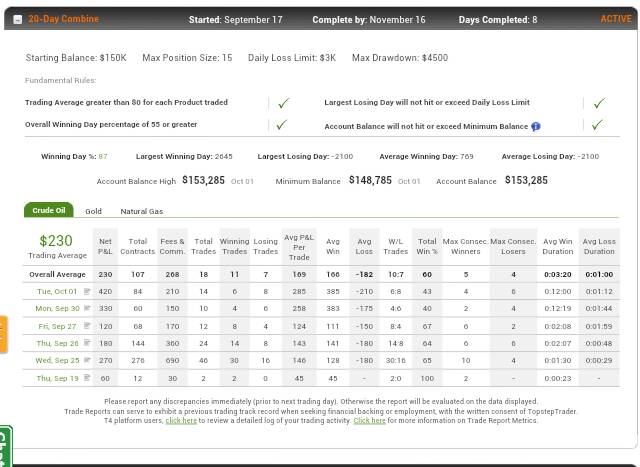Click 'click here' for T4 trading log
This screenshot has width=640, height=467.
tap(181, 420)
